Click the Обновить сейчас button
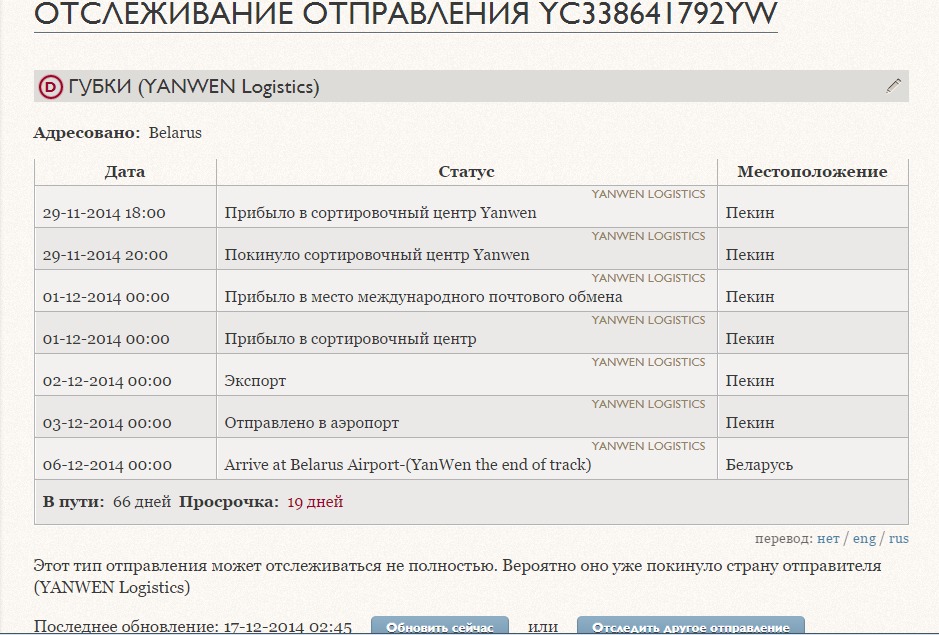Image resolution: width=939 pixels, height=635 pixels. click(440, 627)
